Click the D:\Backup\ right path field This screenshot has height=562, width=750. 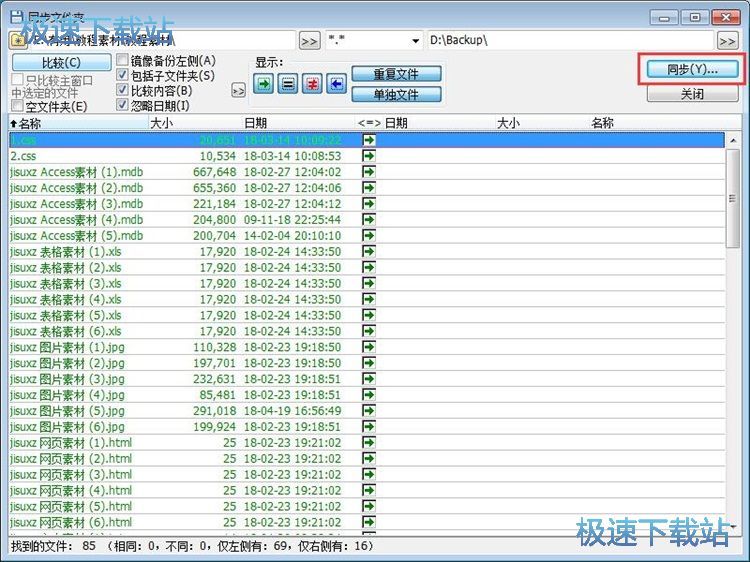click(x=570, y=41)
